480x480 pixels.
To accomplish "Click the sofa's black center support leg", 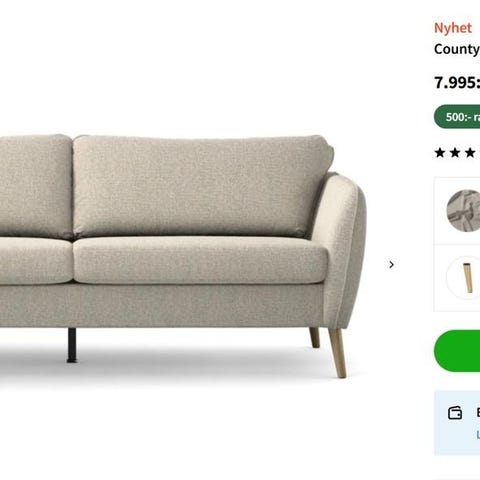I will 72,345.
